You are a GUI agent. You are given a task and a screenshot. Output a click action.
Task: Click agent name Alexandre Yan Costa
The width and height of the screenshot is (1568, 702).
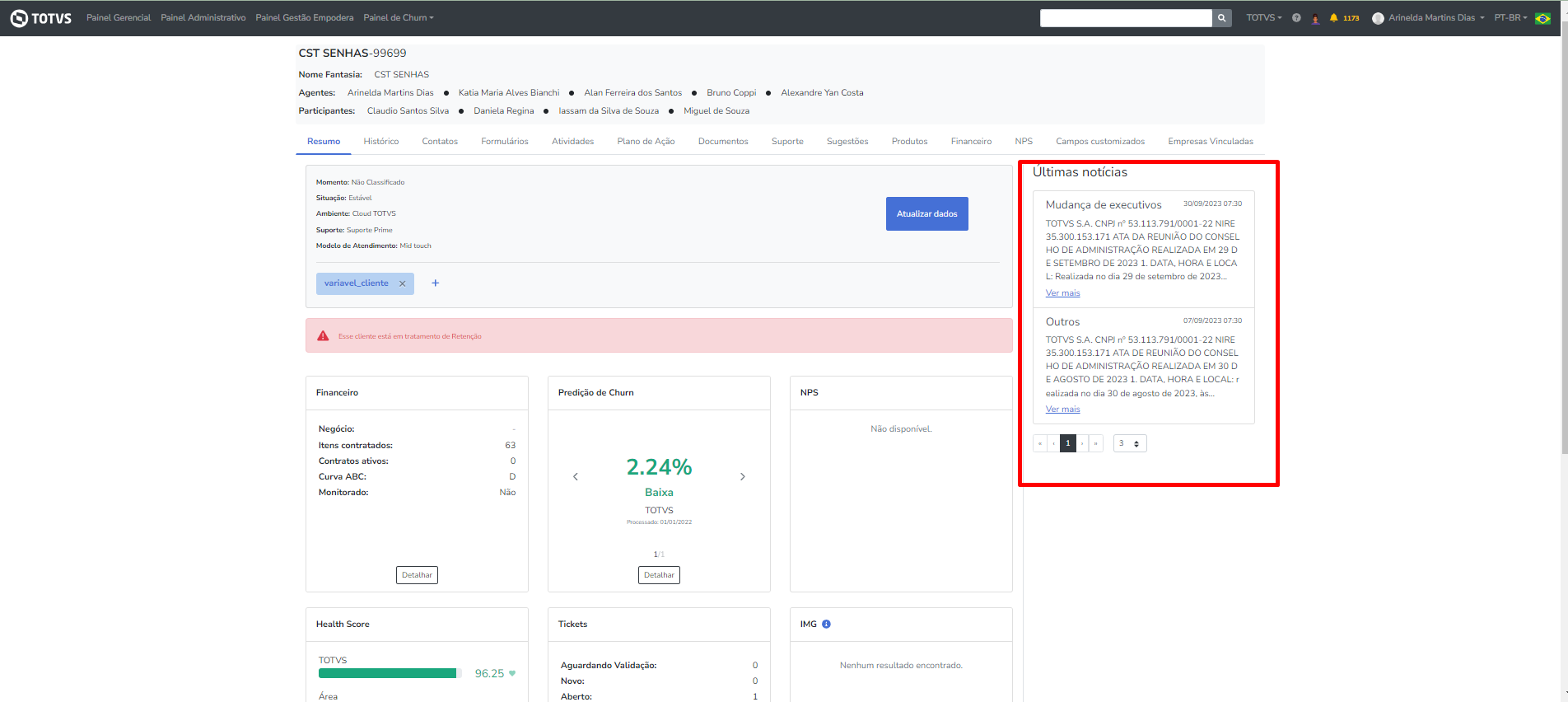click(822, 93)
